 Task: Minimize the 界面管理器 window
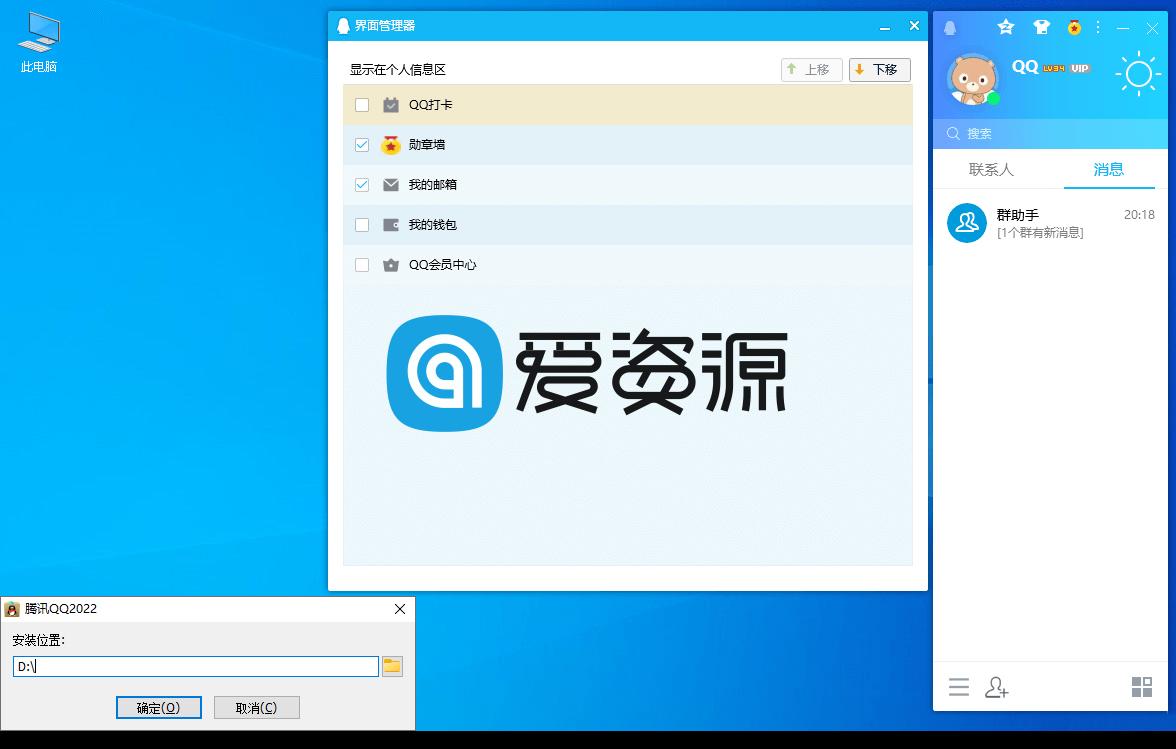885,27
